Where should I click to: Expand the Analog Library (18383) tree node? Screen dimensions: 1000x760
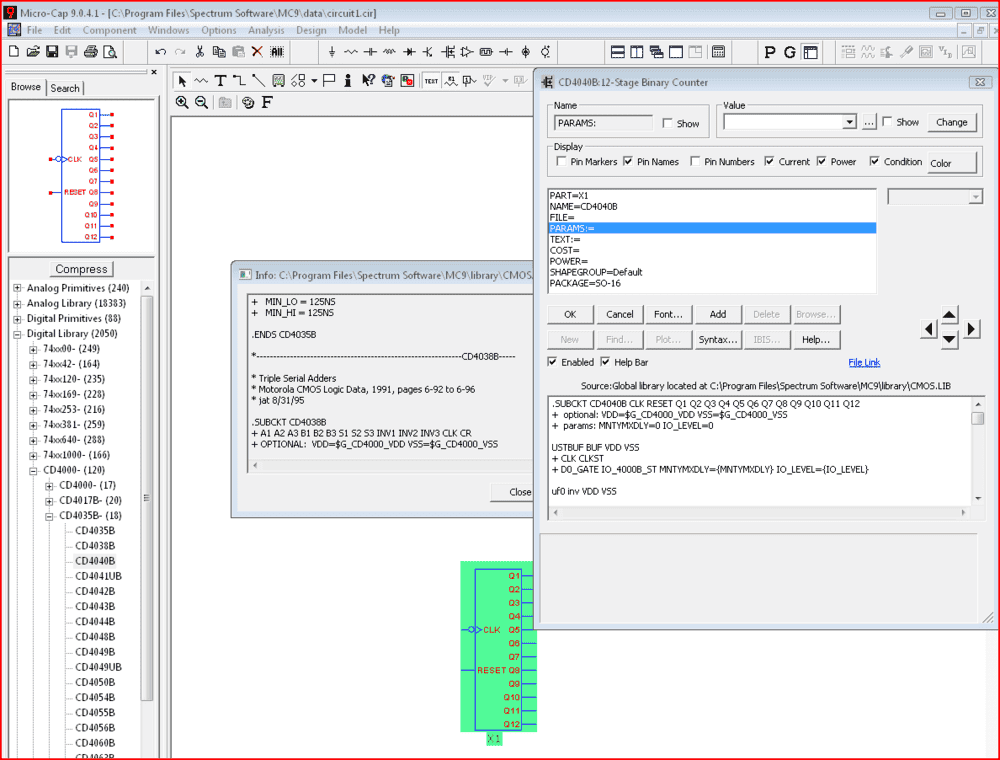17,303
